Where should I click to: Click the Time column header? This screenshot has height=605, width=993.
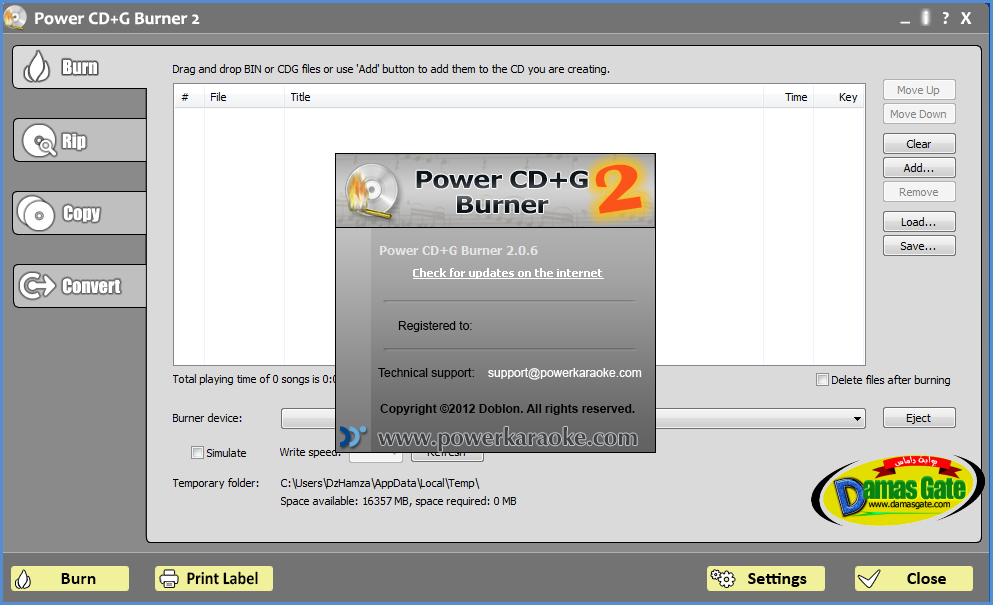coord(788,97)
